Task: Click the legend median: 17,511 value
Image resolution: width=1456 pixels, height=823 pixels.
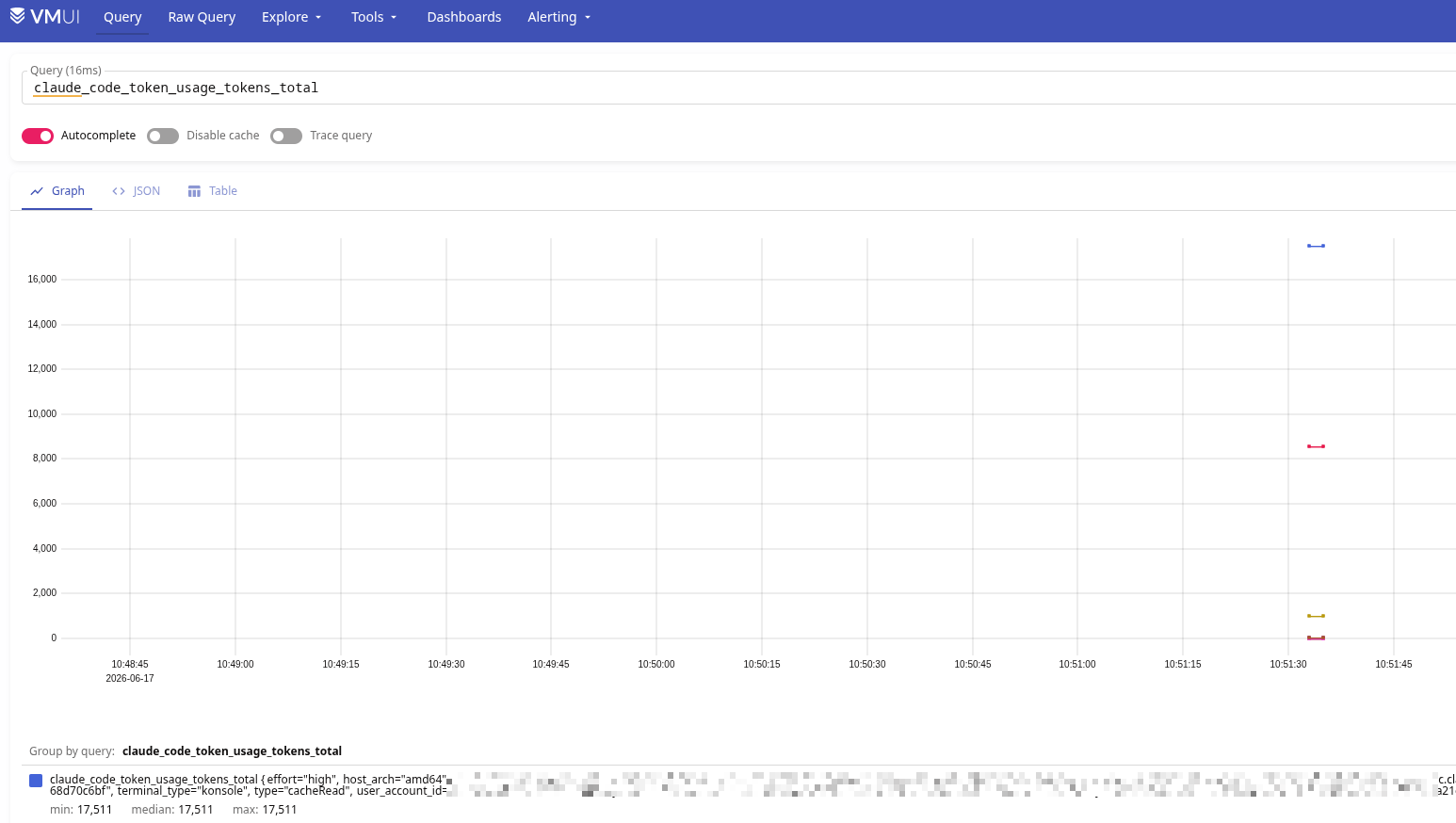Action: [x=172, y=810]
